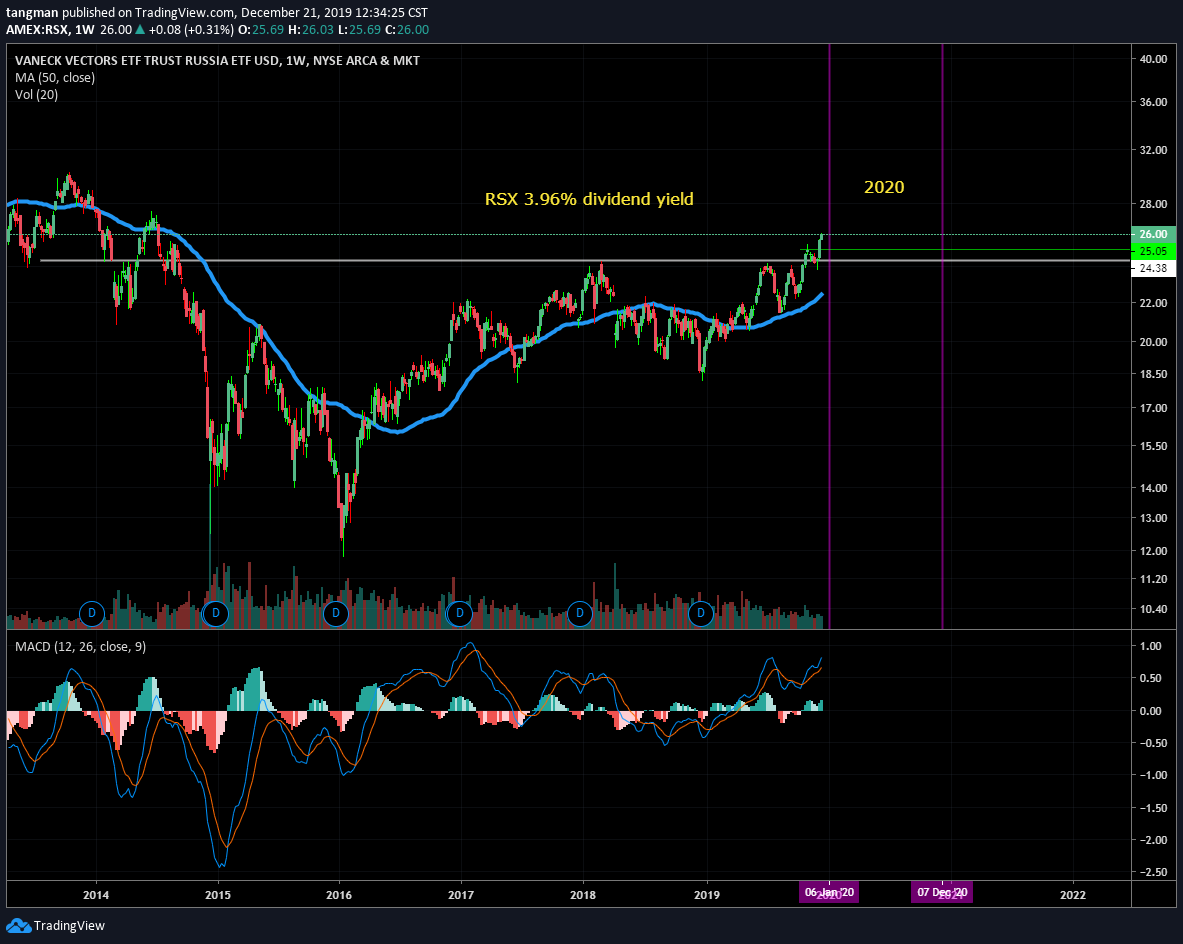Click the 1.00 value on MACD axis

1151,646
